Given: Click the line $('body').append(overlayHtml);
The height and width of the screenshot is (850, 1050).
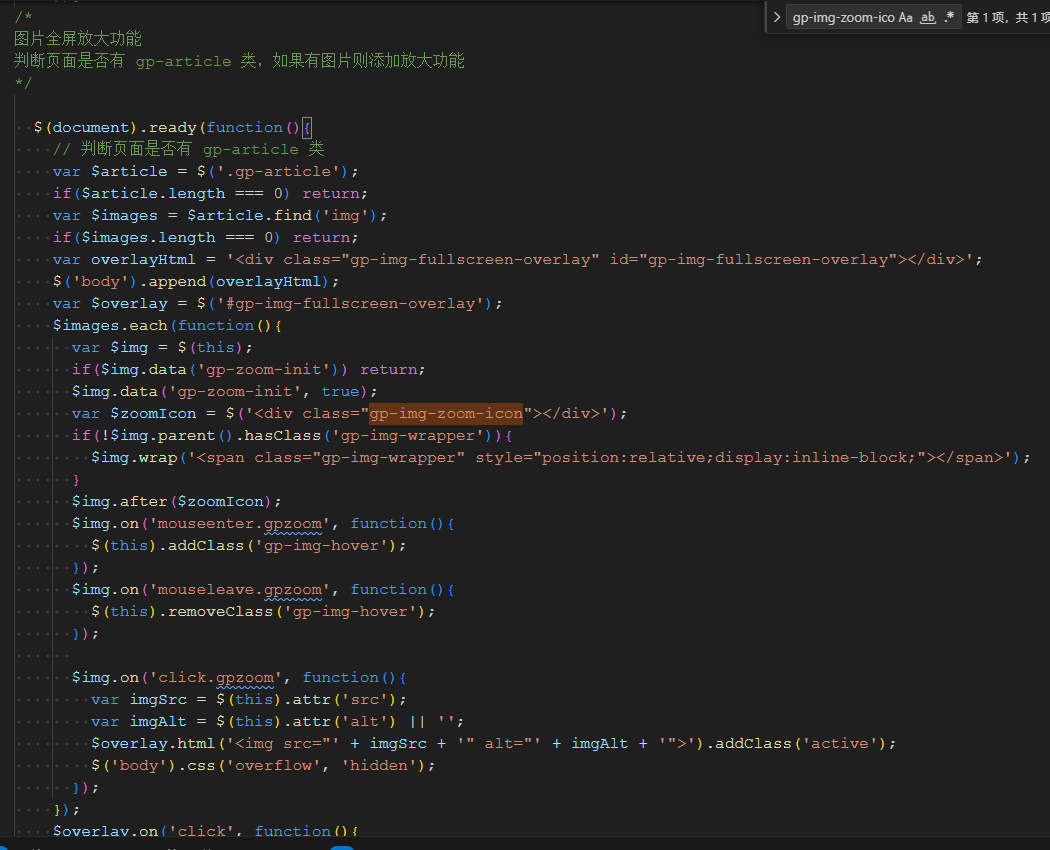Looking at the screenshot, I should click(x=196, y=281).
